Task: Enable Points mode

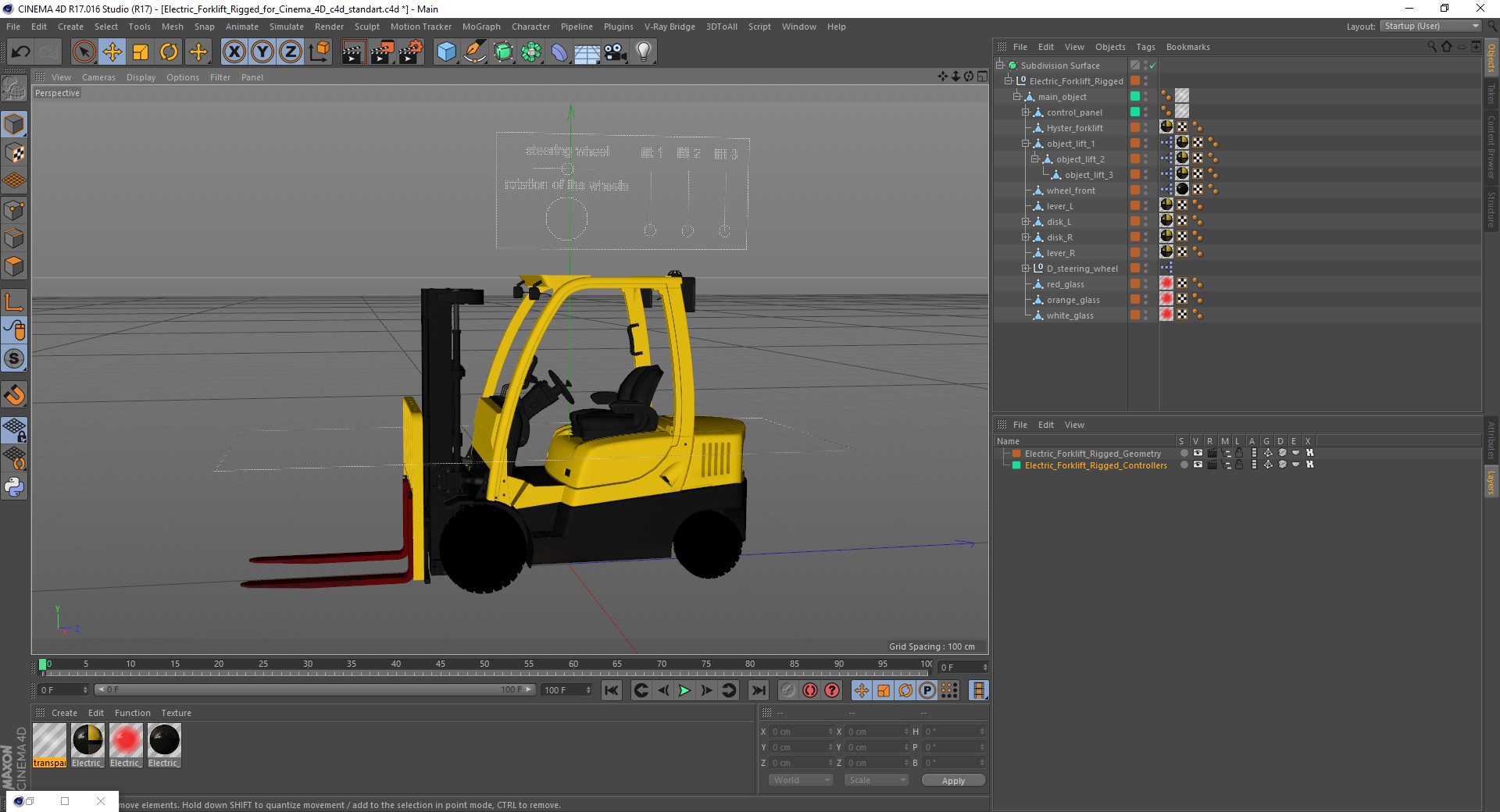Action: tap(14, 209)
